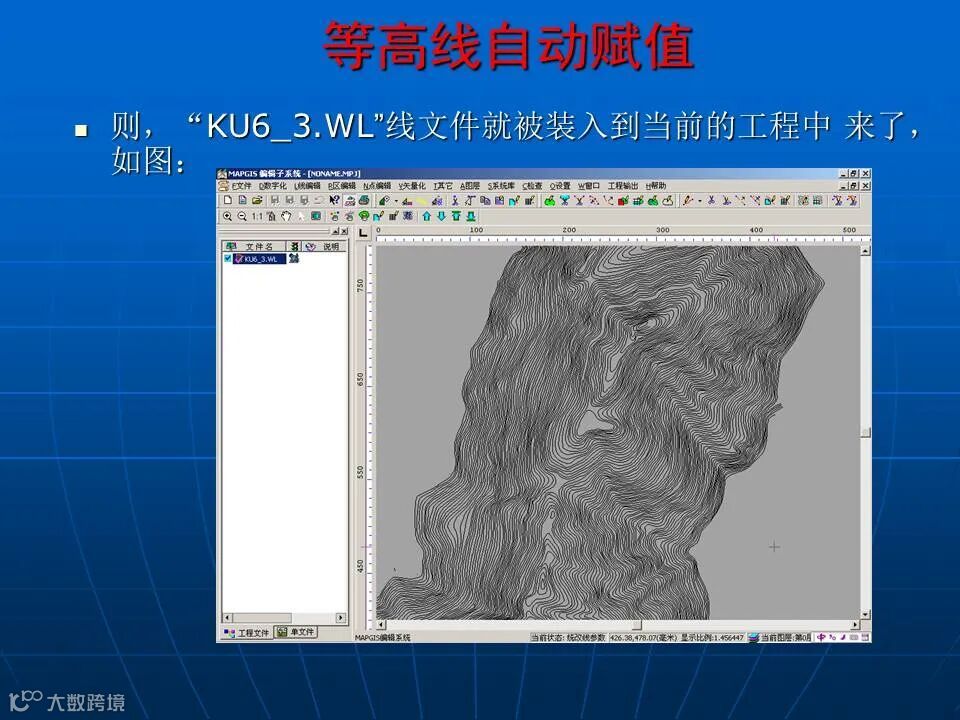Click the Open folder icon in toolbar
The height and width of the screenshot is (720, 960).
tap(257, 200)
